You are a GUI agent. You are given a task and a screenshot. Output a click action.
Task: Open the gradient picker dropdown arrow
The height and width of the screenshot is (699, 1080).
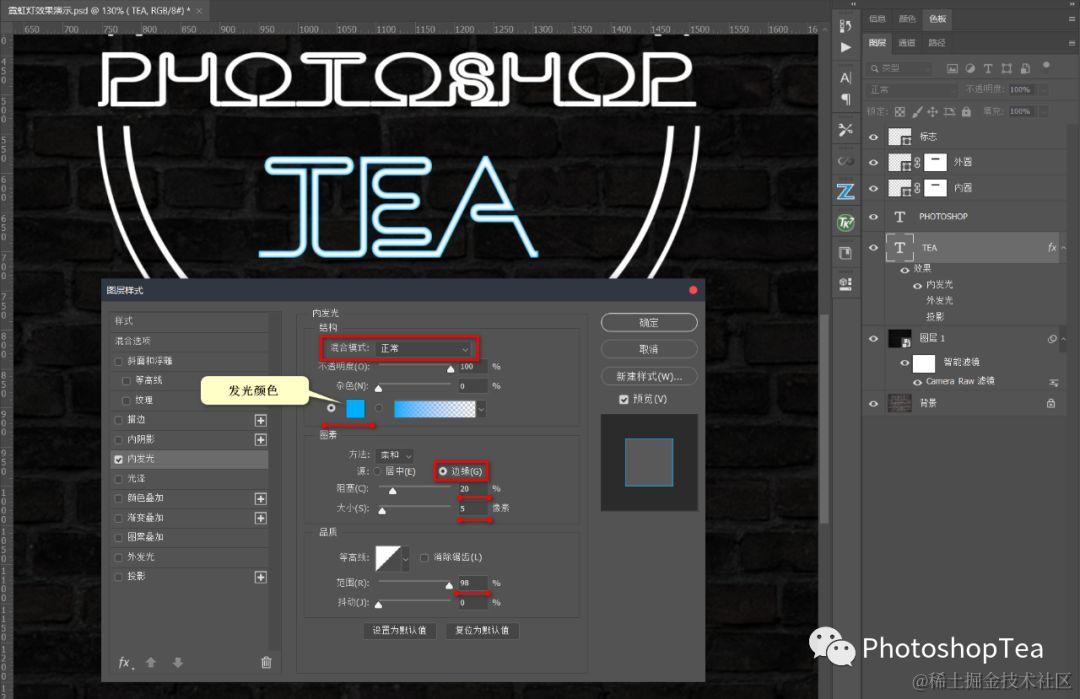pyautogui.click(x=481, y=409)
